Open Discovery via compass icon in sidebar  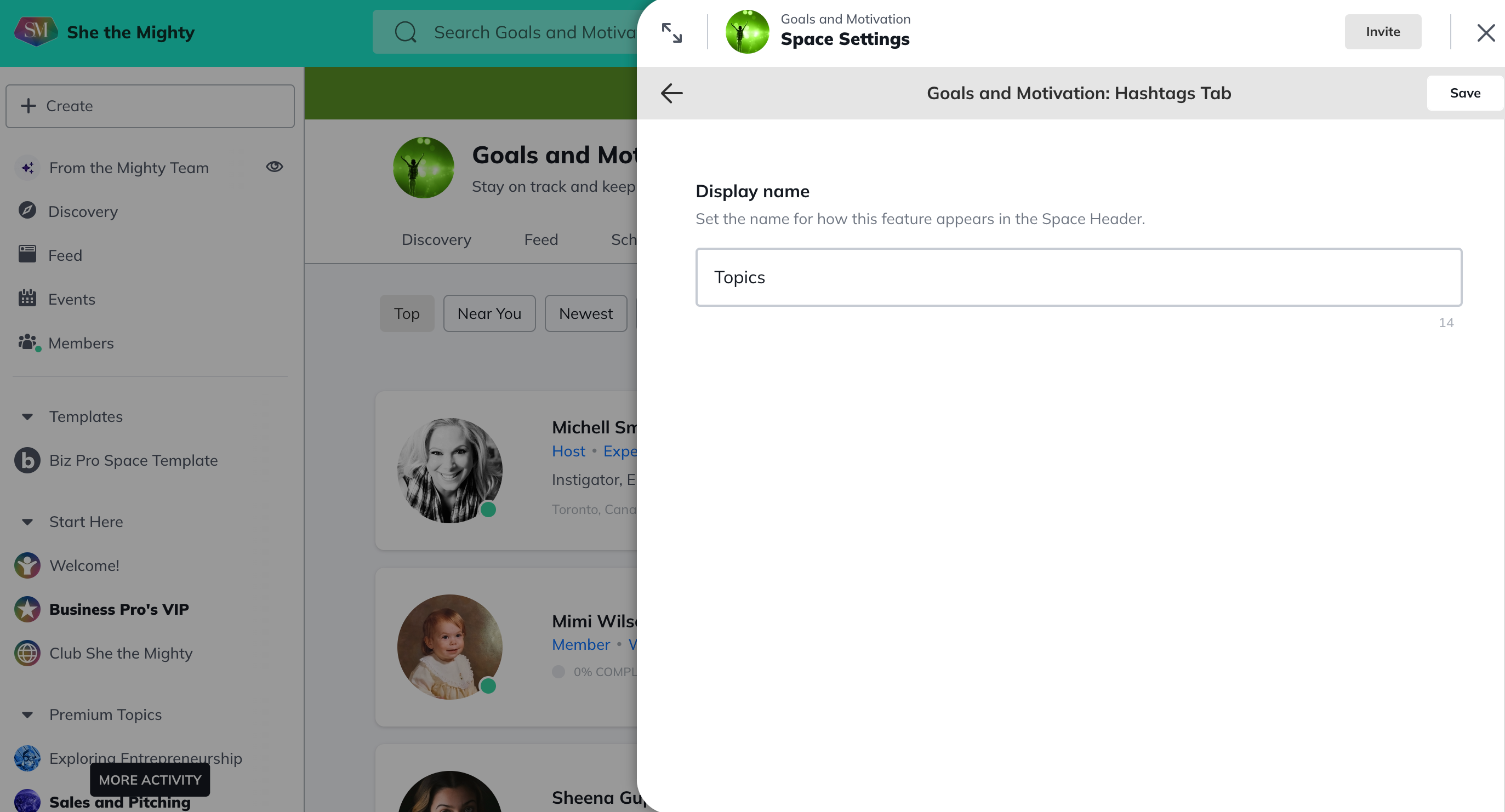point(27,210)
